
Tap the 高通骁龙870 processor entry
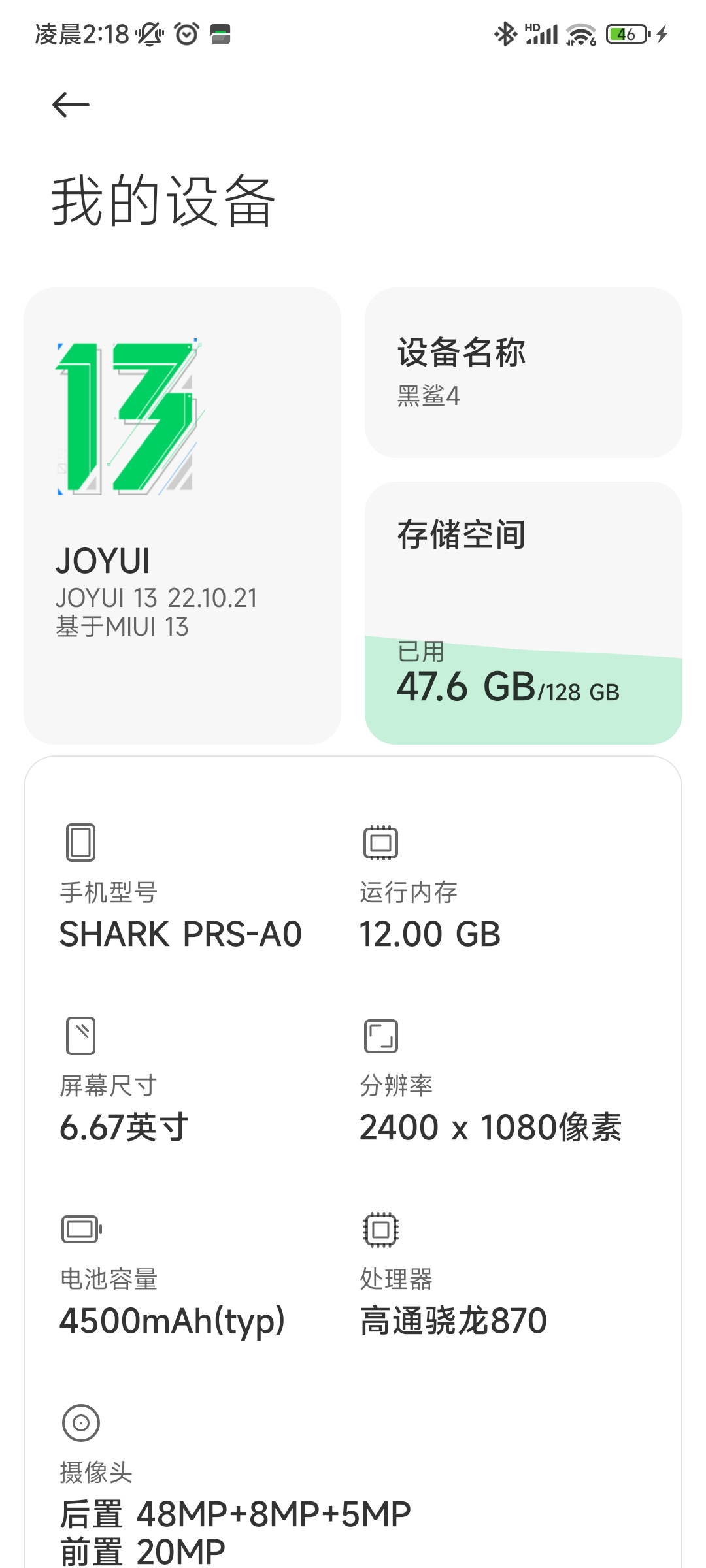click(x=453, y=1320)
